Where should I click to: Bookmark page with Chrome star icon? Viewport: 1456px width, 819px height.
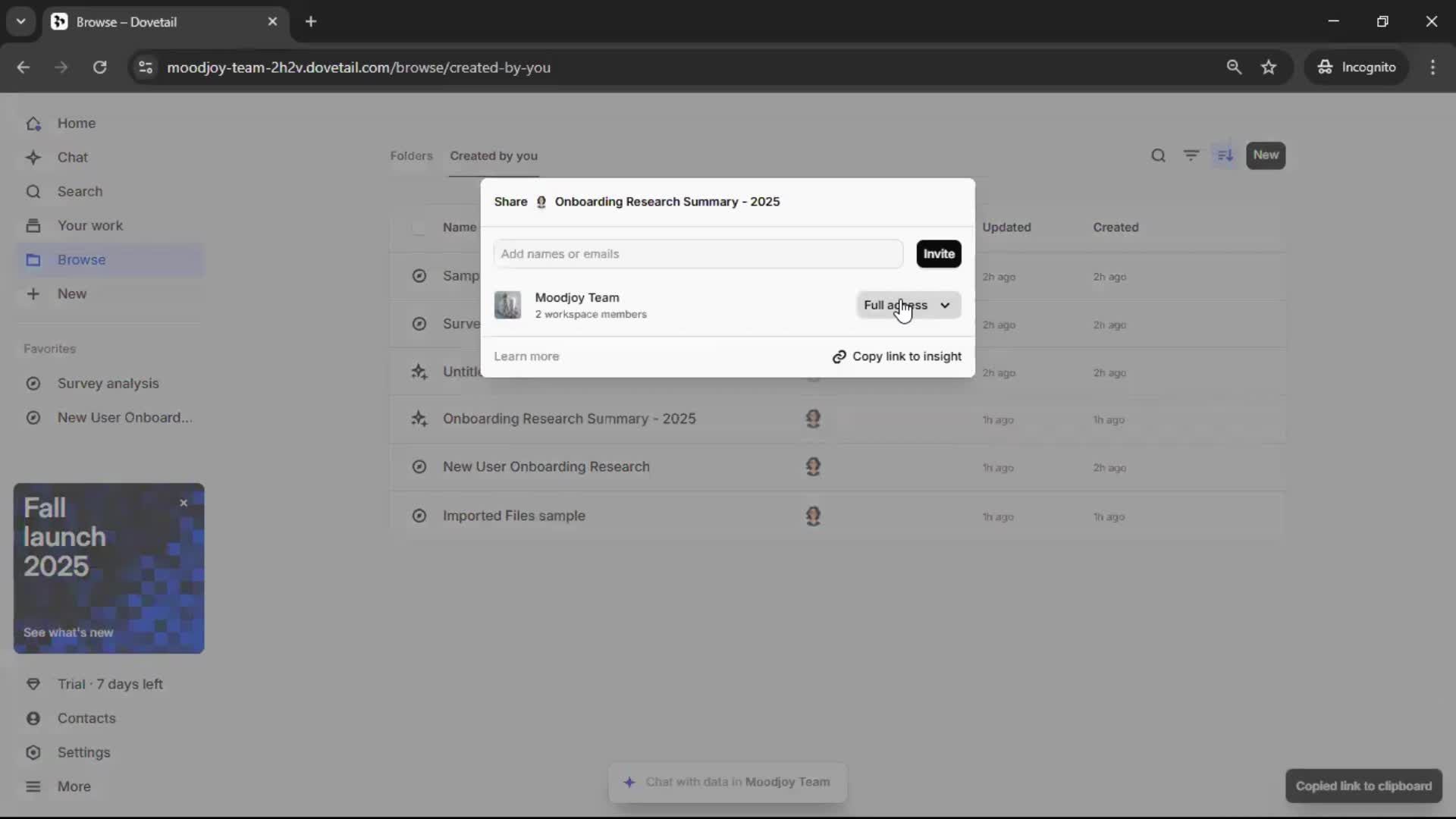tap(1269, 67)
